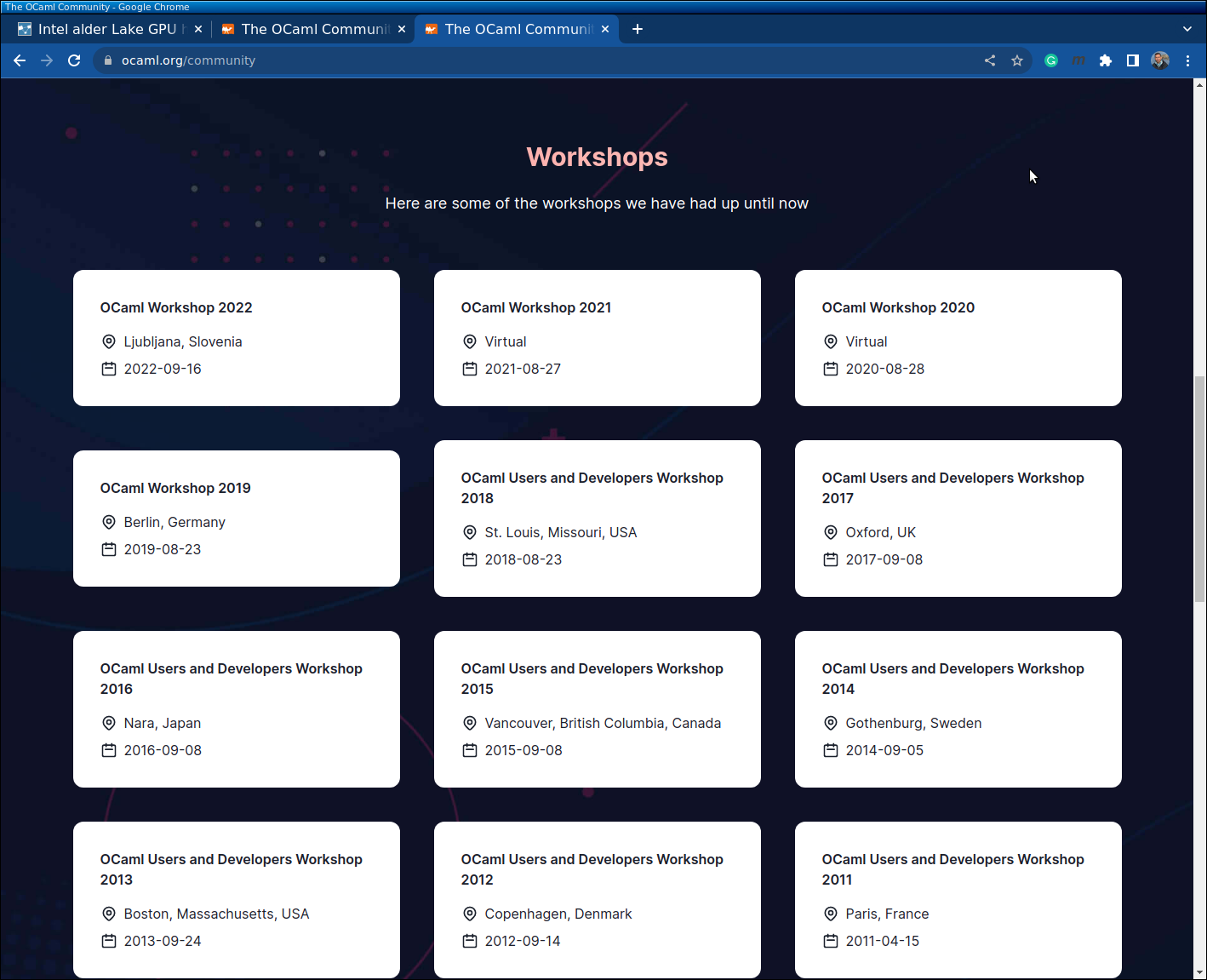Viewport: 1207px width, 980px height.
Task: Click the location pin beside St. Louis, Missouri
Action: [x=470, y=532]
